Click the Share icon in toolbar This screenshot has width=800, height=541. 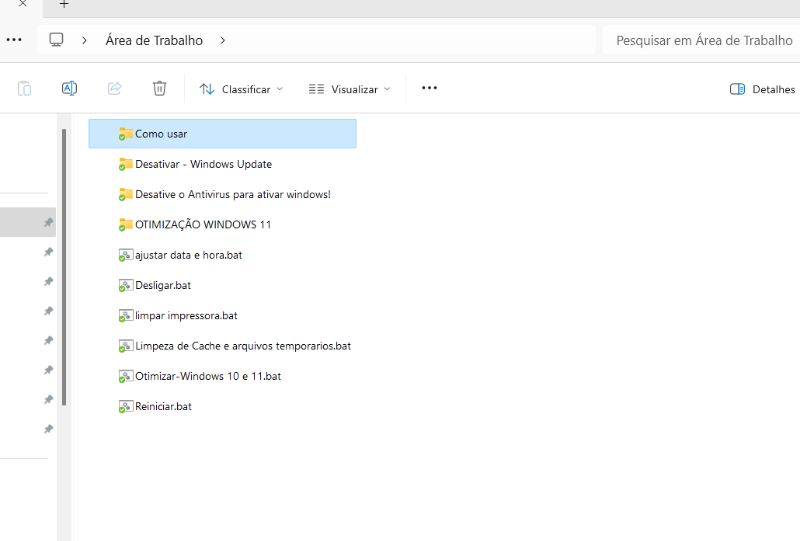[114, 89]
